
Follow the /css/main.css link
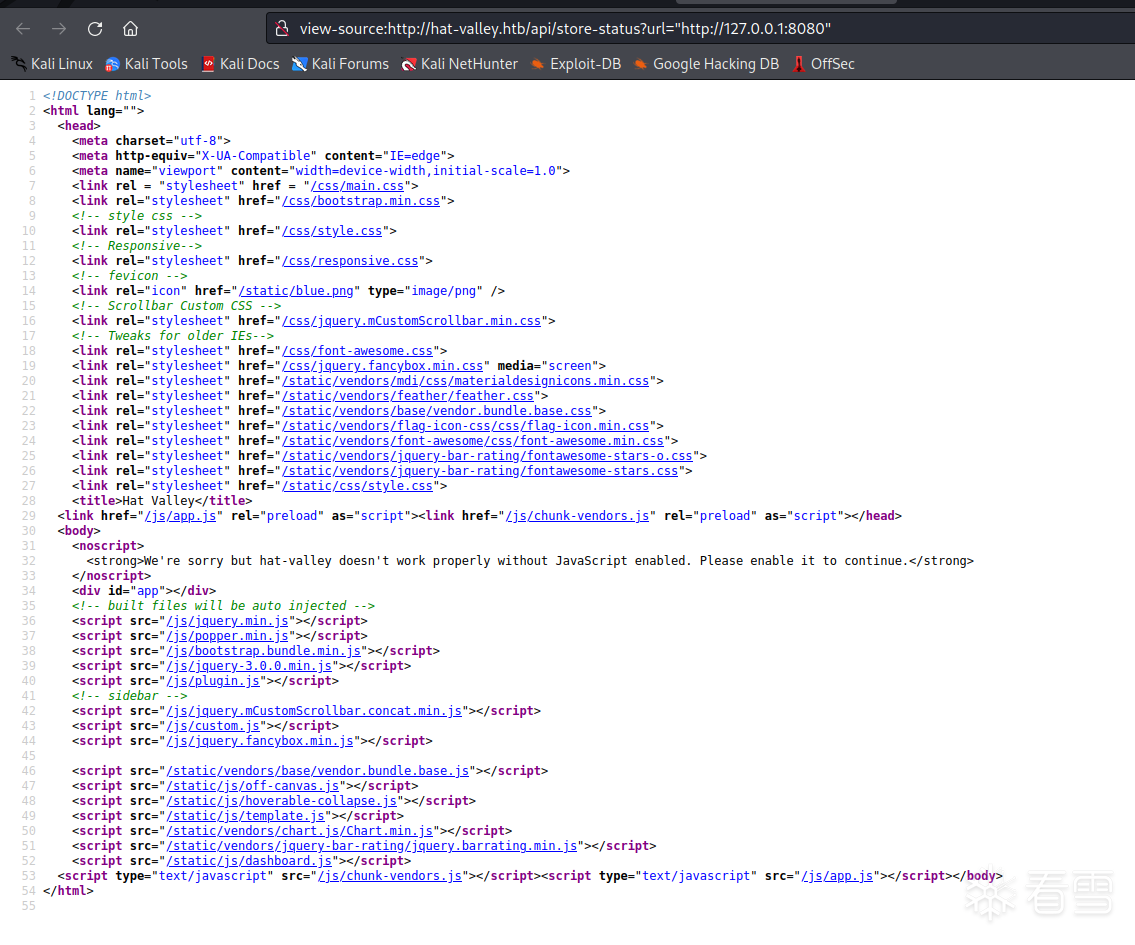click(357, 186)
